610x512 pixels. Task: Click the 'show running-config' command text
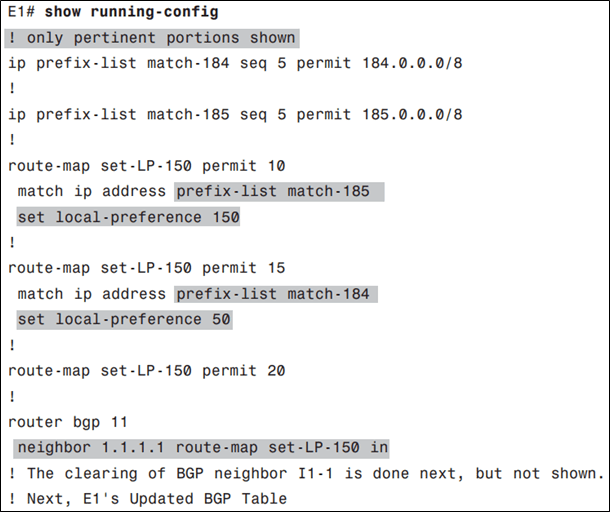click(x=133, y=12)
